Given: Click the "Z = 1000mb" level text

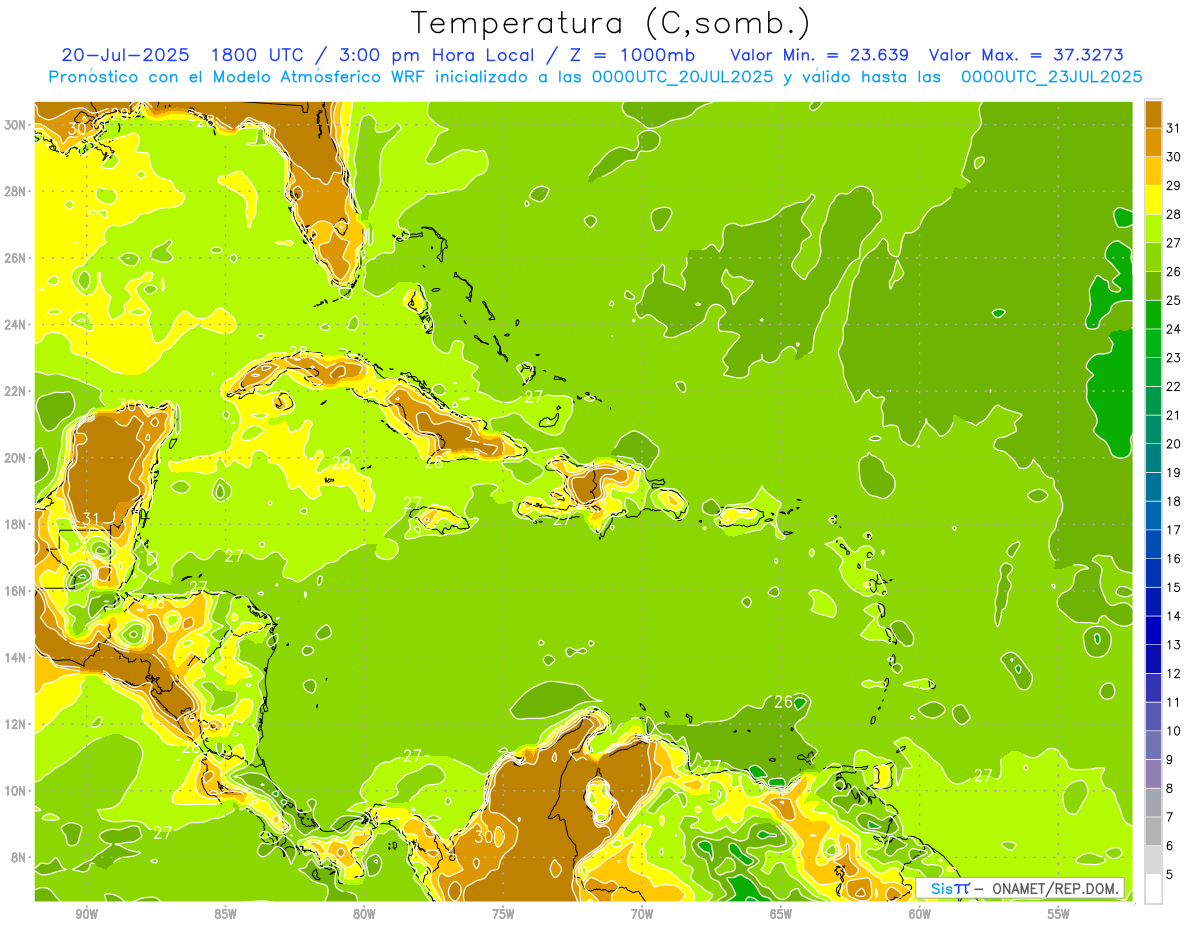Looking at the screenshot, I should (632, 55).
